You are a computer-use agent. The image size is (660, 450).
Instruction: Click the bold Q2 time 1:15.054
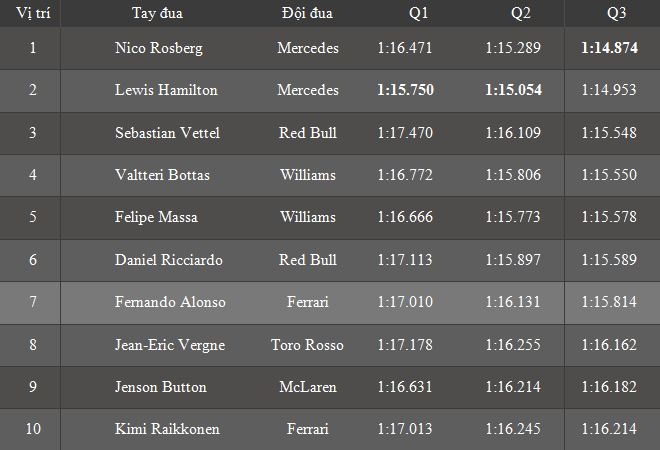click(x=513, y=90)
